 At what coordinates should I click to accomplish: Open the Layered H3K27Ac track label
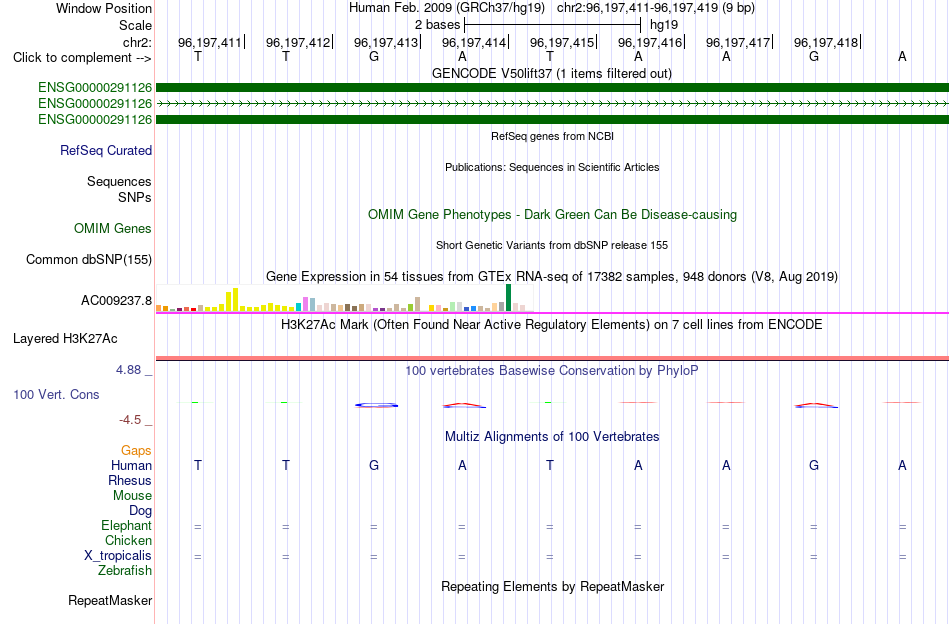(65, 339)
